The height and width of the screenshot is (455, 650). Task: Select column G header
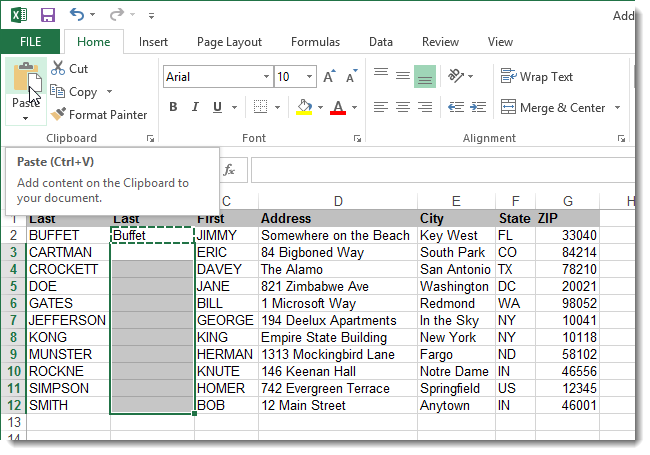pyautogui.click(x=568, y=201)
